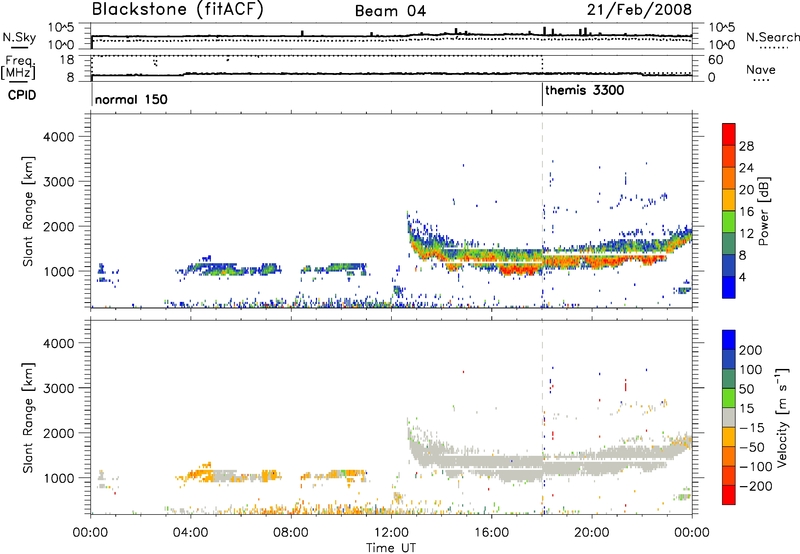Click the bright blue top Velocity colorbar segment

(729, 340)
